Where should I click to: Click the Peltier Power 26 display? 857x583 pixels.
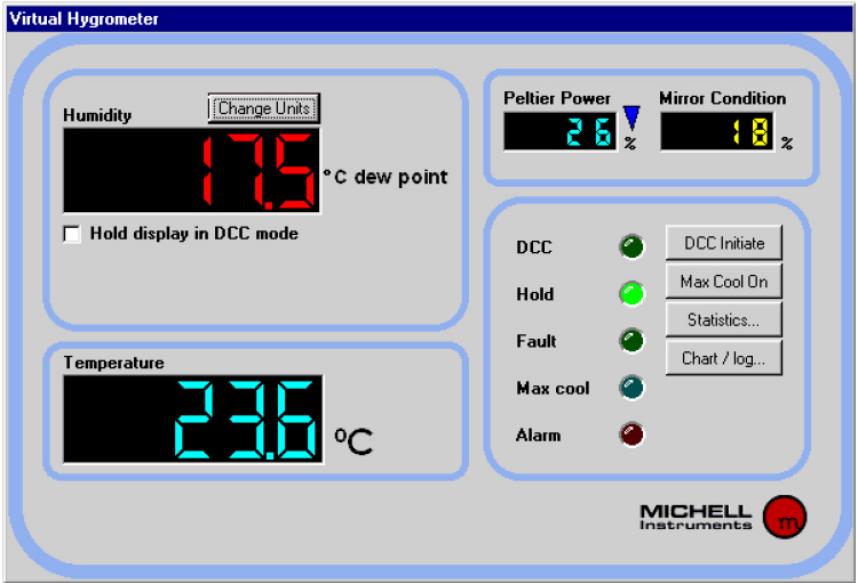560,131
